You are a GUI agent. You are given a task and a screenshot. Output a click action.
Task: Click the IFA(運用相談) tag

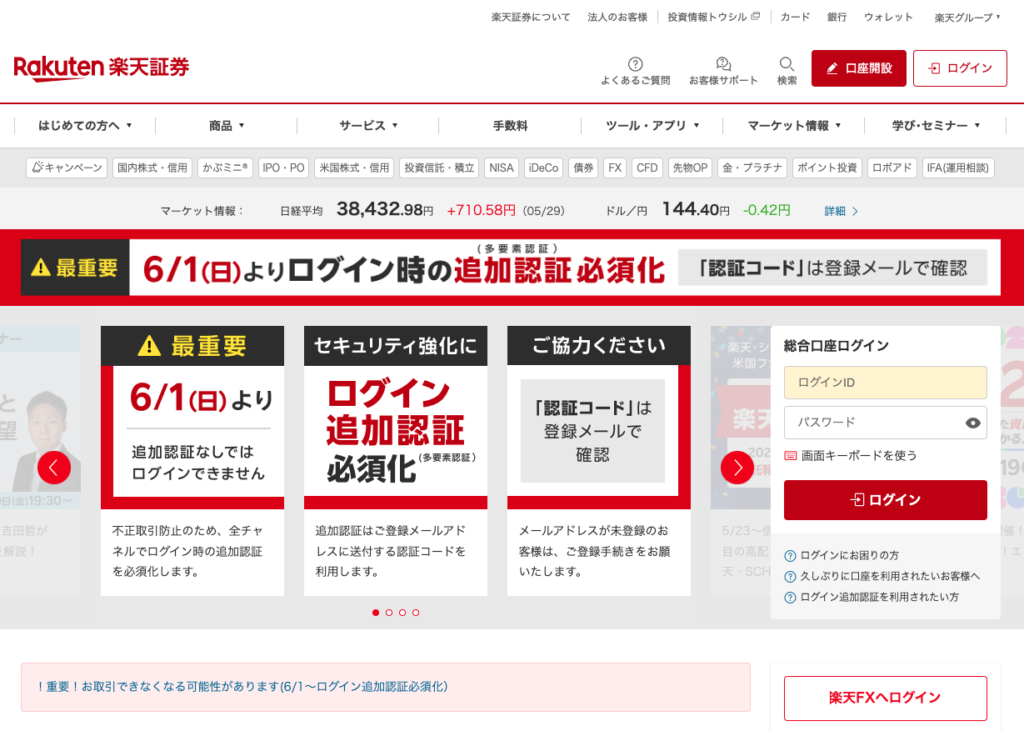tap(958, 168)
